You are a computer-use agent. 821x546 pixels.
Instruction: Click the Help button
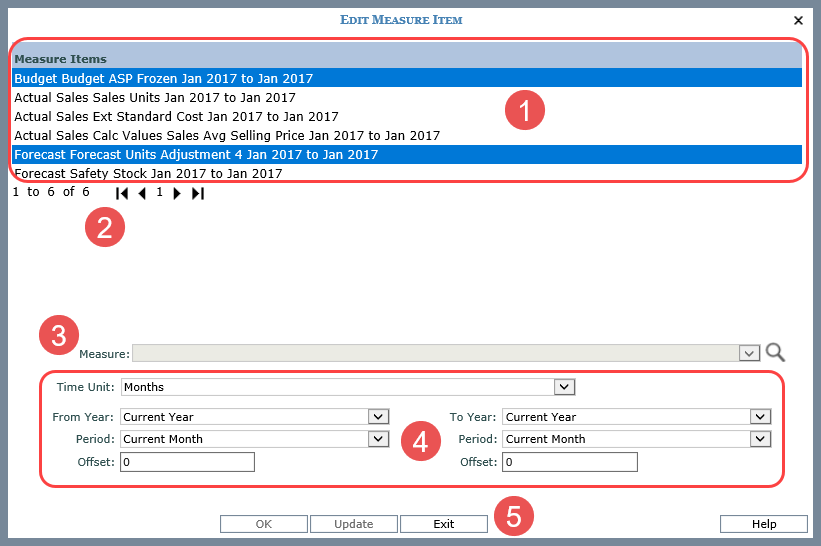click(763, 524)
